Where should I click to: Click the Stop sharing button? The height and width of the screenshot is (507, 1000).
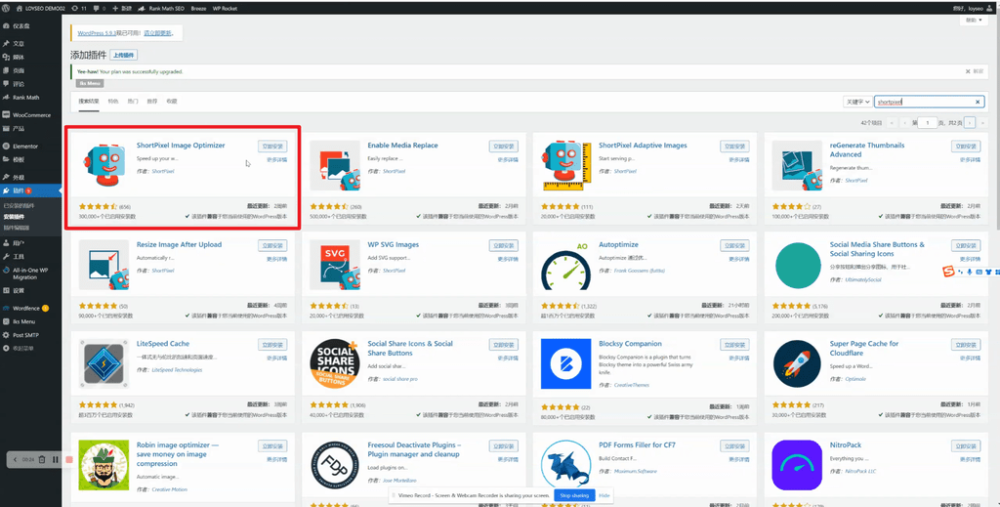pyautogui.click(x=574, y=496)
